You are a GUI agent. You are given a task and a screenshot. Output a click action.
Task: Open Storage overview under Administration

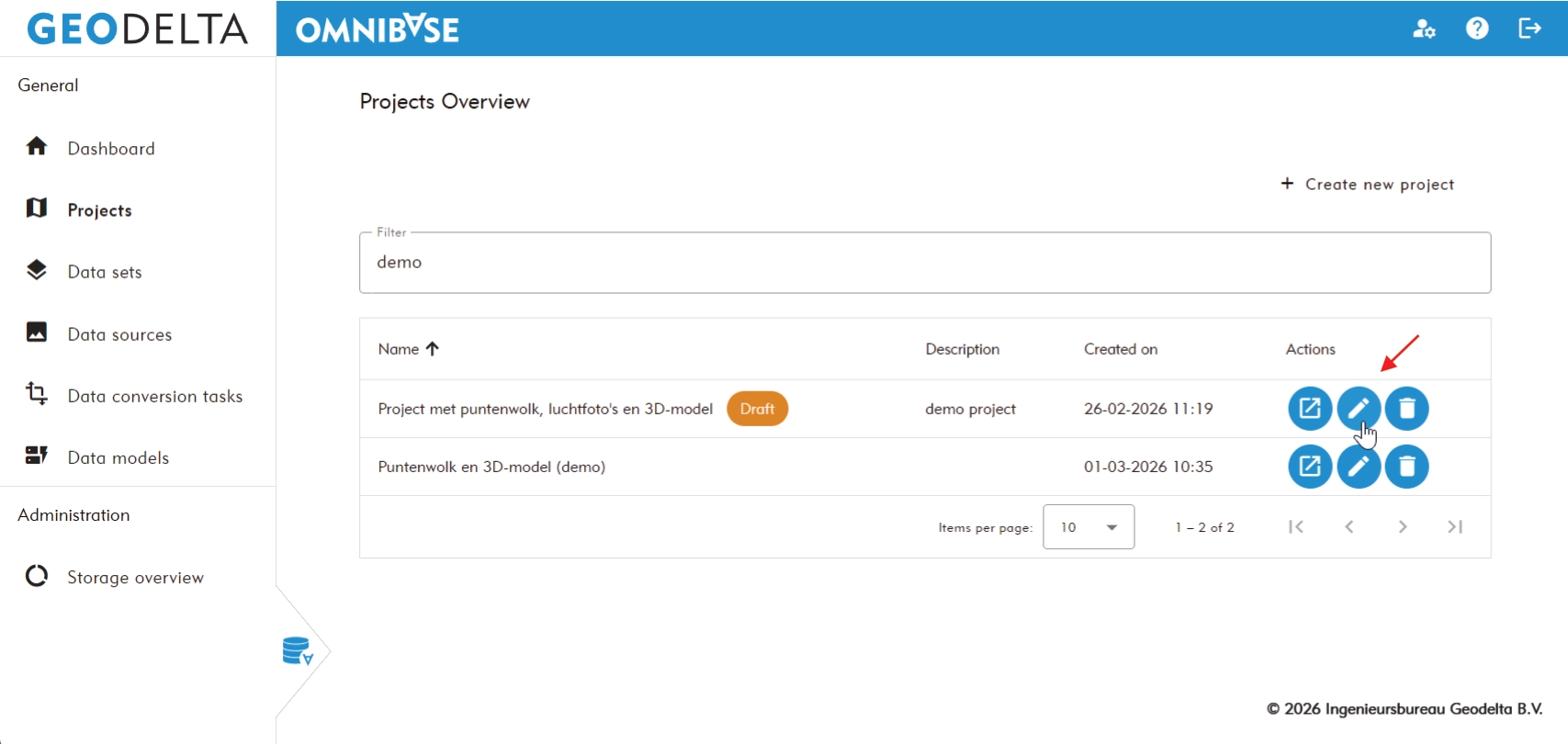tap(135, 578)
